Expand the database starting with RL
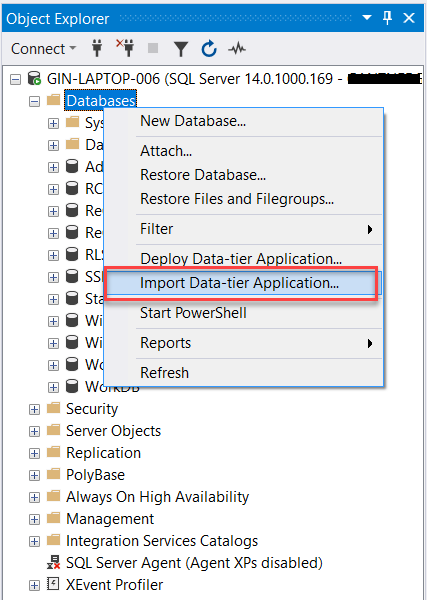The image size is (427, 600). 54,255
